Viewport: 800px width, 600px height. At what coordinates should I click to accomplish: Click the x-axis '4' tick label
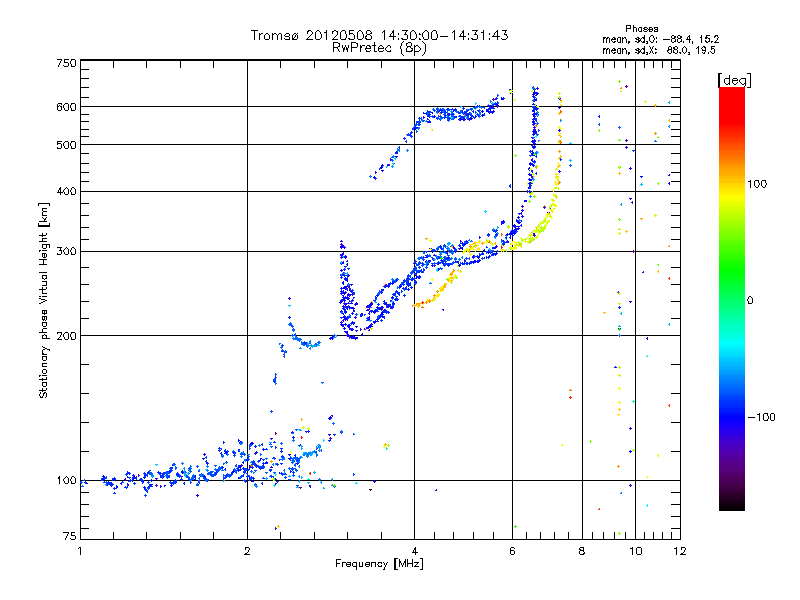(414, 551)
